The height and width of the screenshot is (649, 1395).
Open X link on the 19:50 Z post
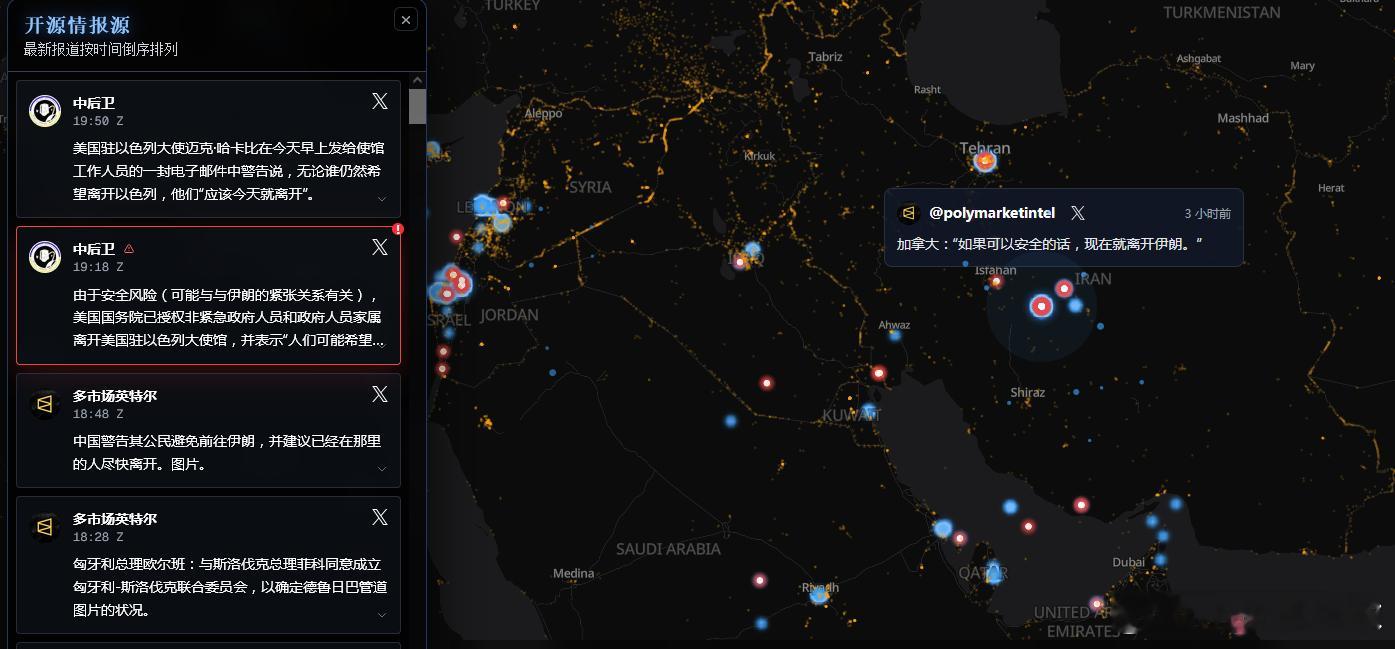(x=380, y=101)
